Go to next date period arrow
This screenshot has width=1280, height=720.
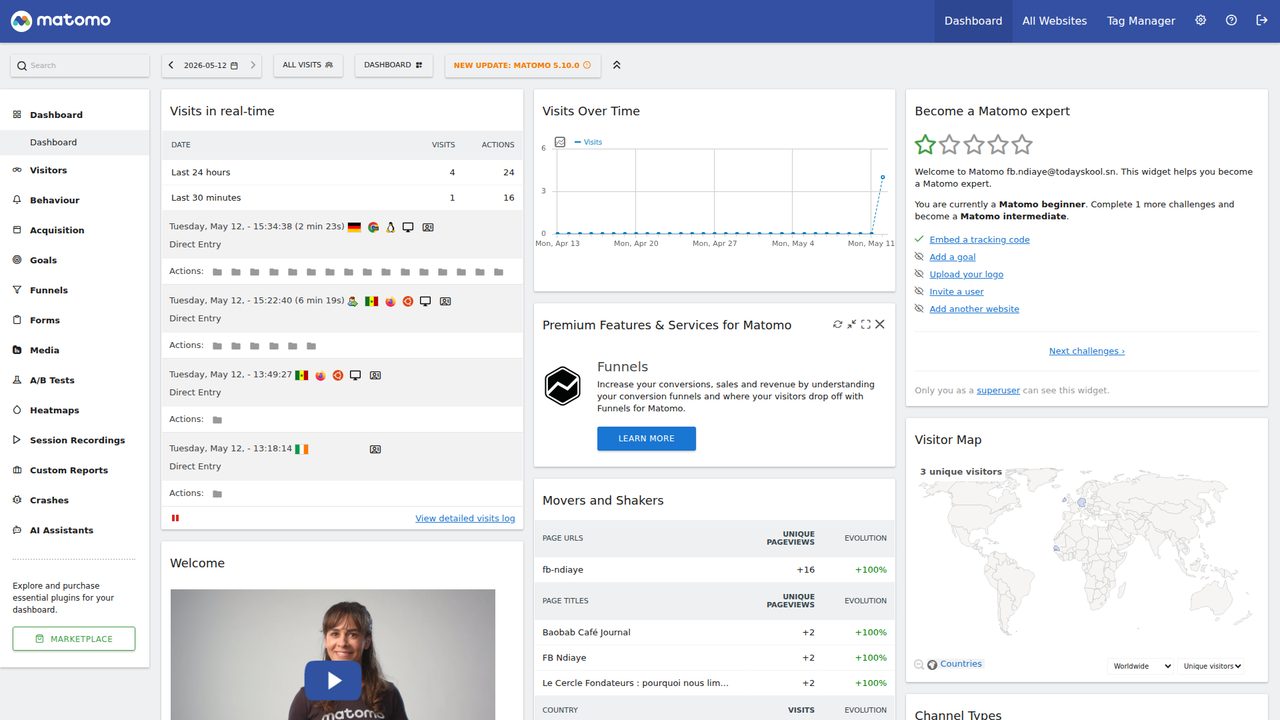[x=253, y=65]
